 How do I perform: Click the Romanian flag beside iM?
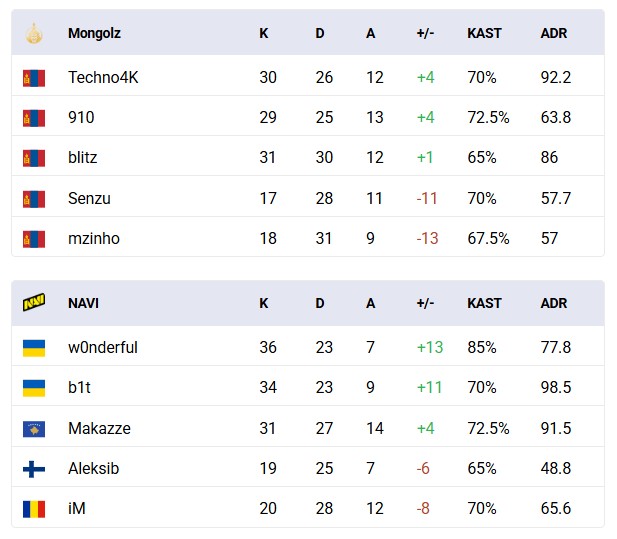point(34,509)
